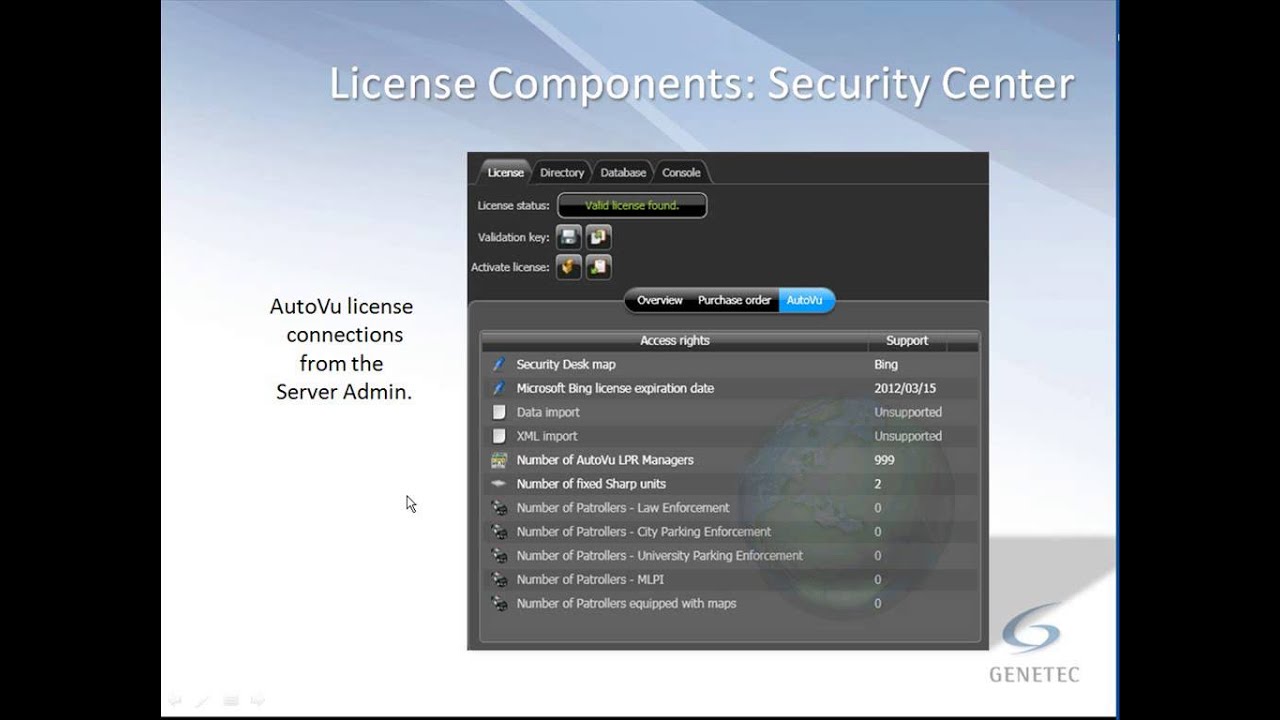Click the 'License status:' label

(x=513, y=206)
